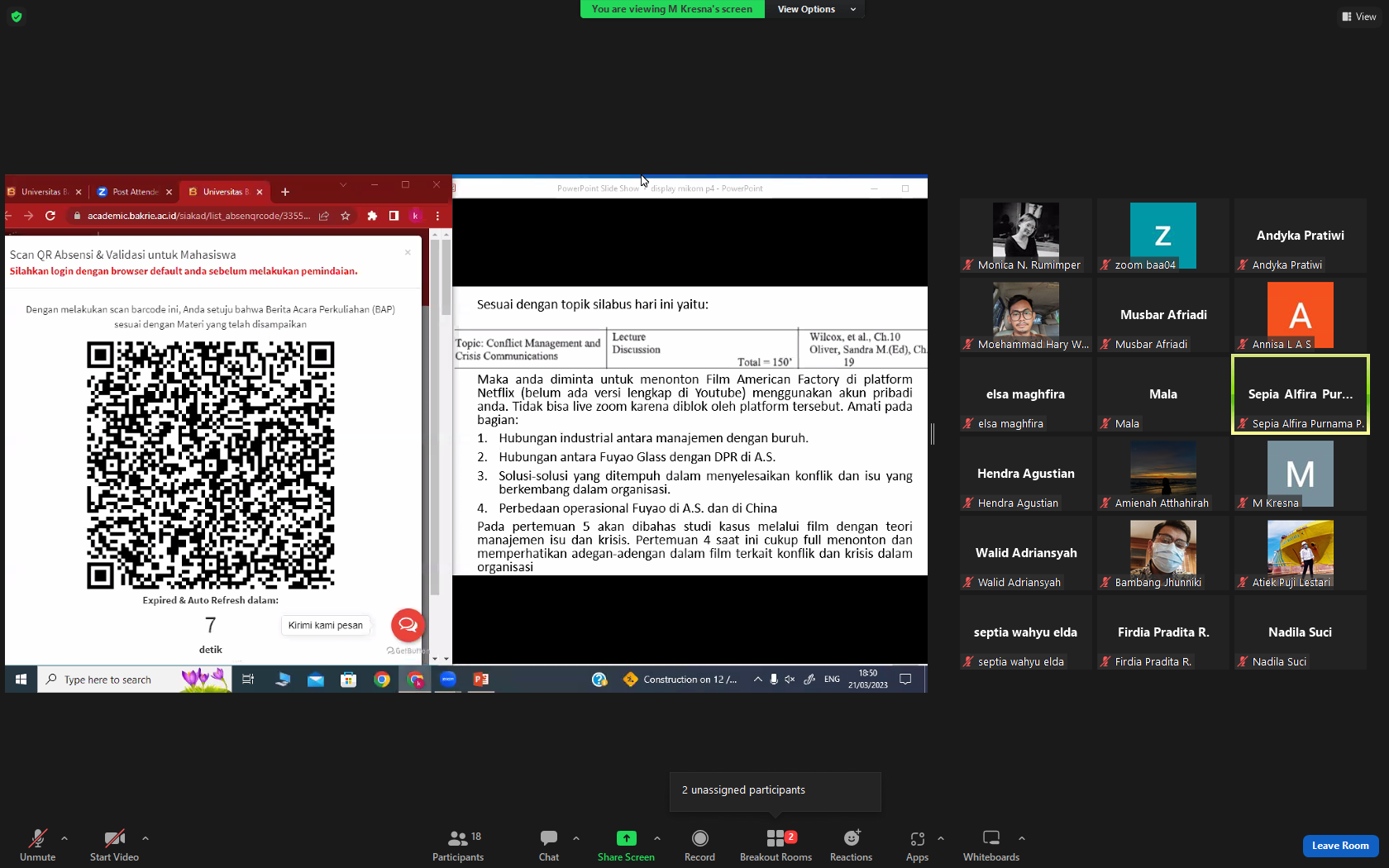Click the browser page vertical scrollbar
1389x868 pixels.
(x=446, y=446)
